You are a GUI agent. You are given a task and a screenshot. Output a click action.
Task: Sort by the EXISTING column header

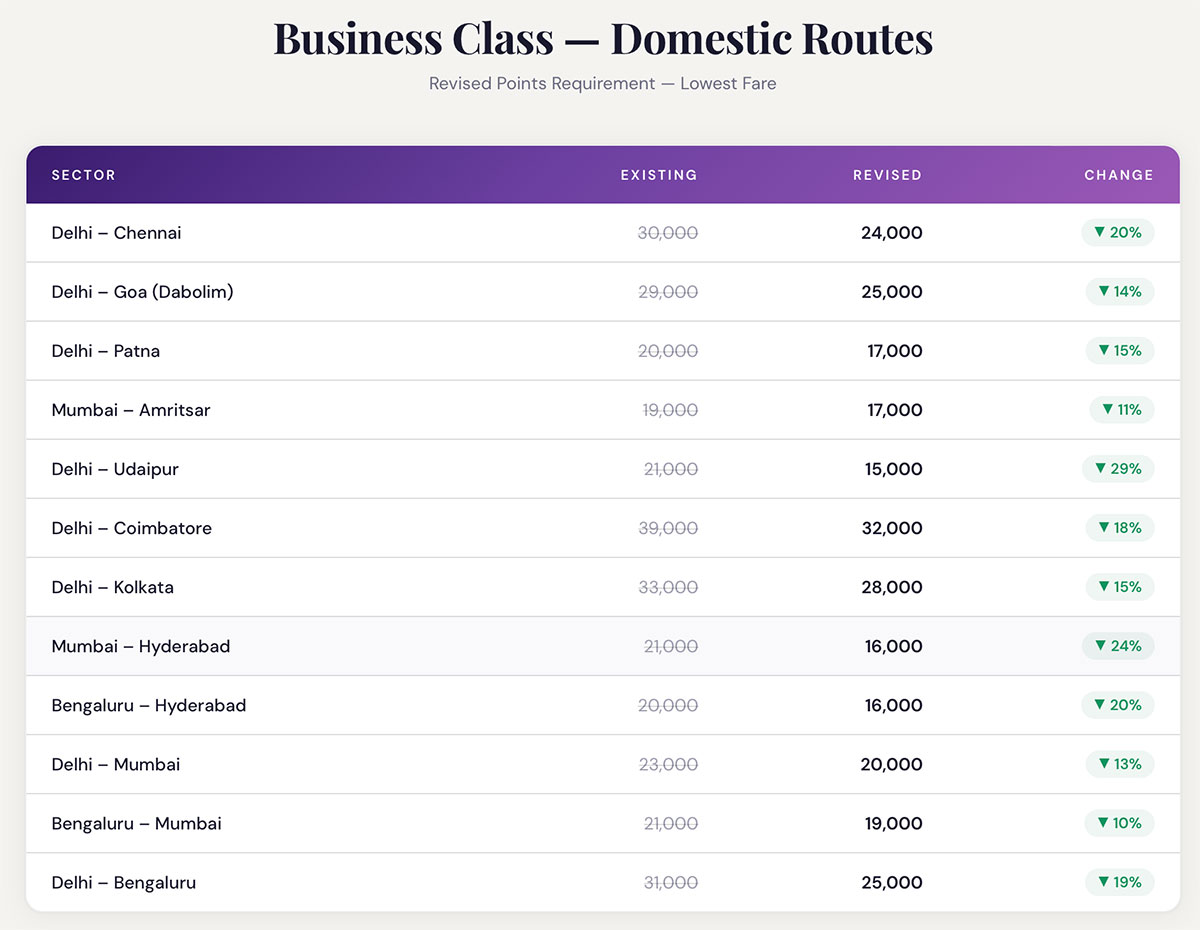658,174
